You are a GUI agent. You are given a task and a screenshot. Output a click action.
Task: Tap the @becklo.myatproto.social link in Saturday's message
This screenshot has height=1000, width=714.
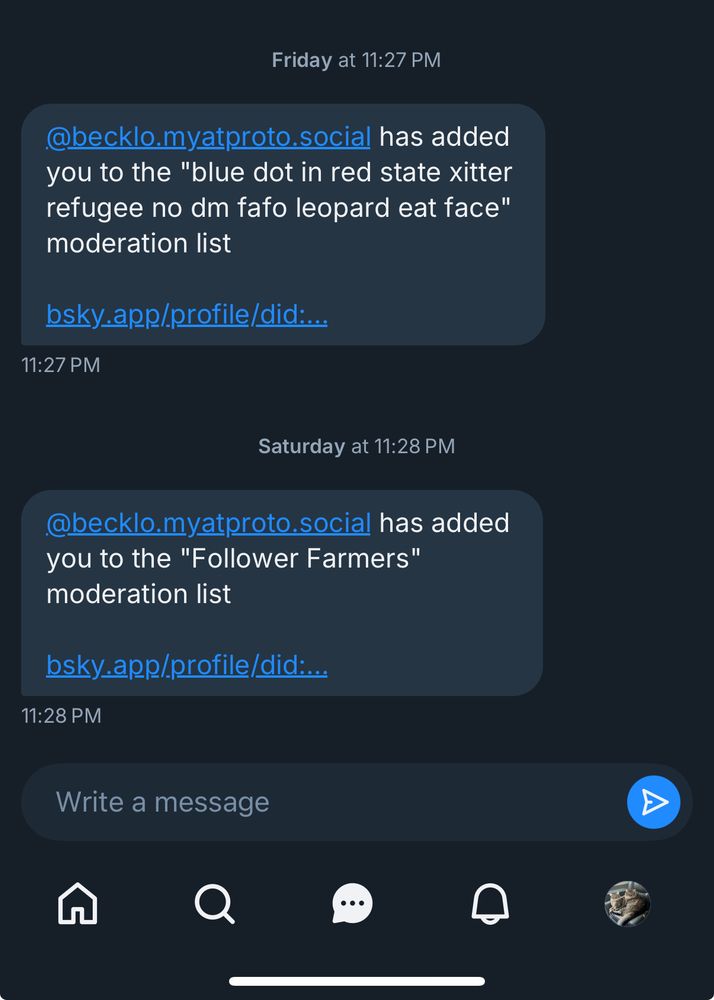pyautogui.click(x=207, y=523)
